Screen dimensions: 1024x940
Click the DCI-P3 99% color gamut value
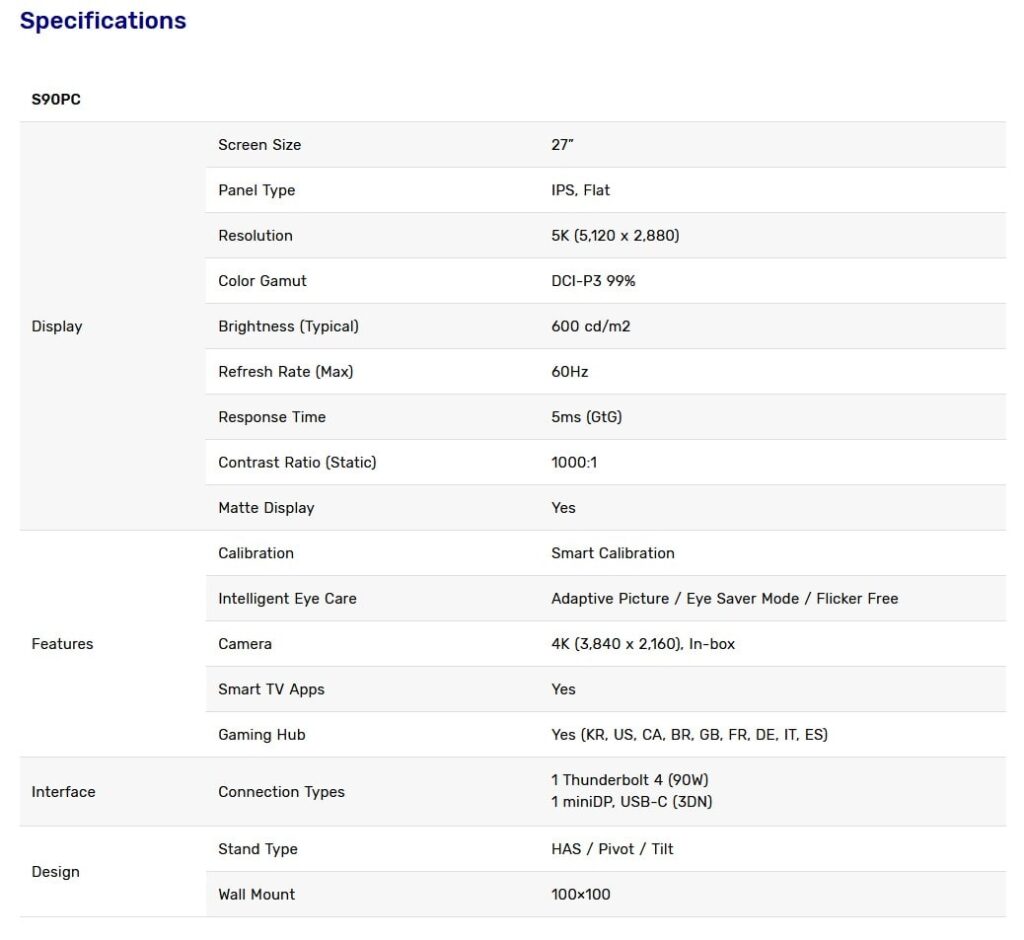click(593, 281)
